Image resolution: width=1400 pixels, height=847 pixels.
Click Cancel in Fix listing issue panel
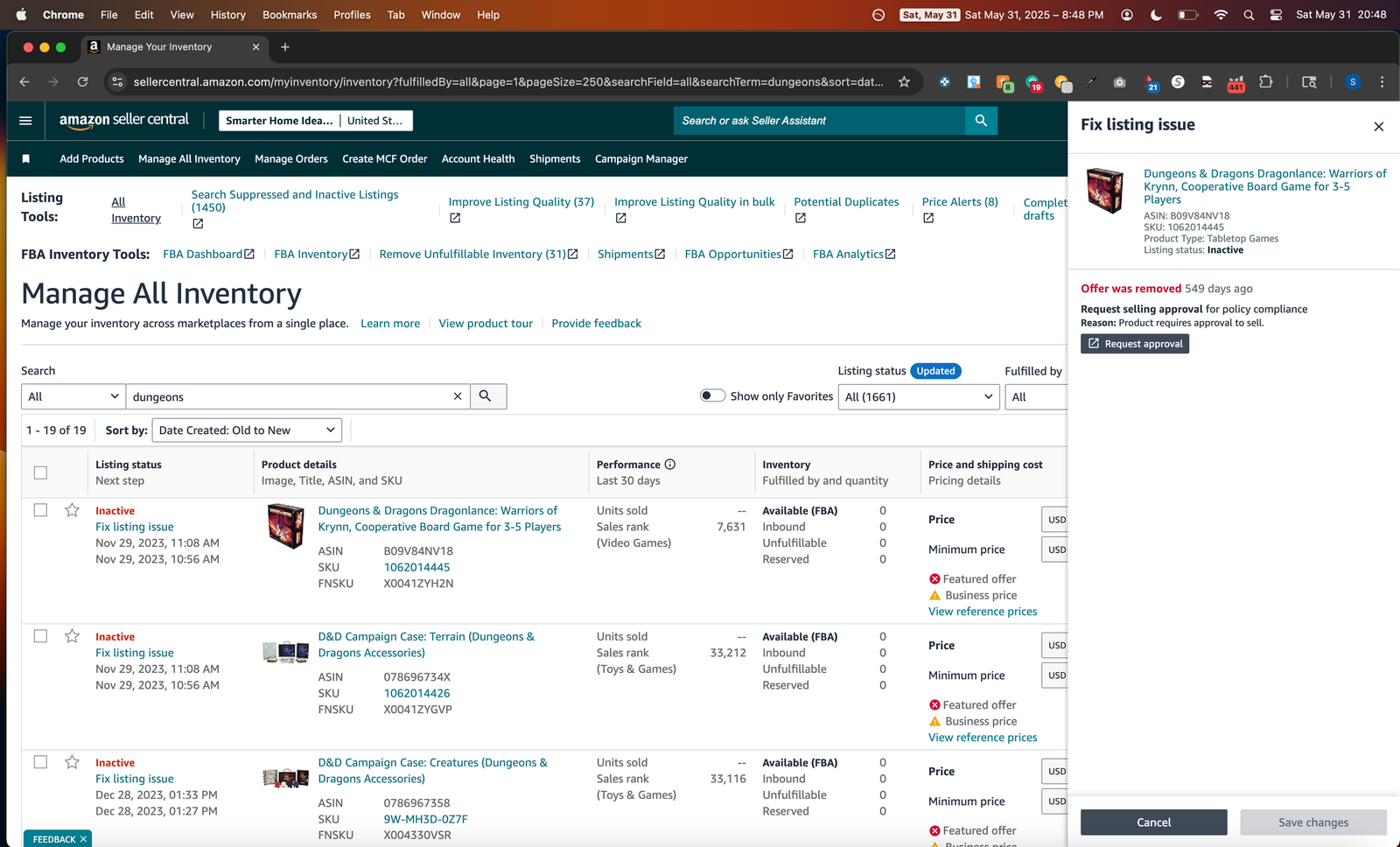point(1153,822)
